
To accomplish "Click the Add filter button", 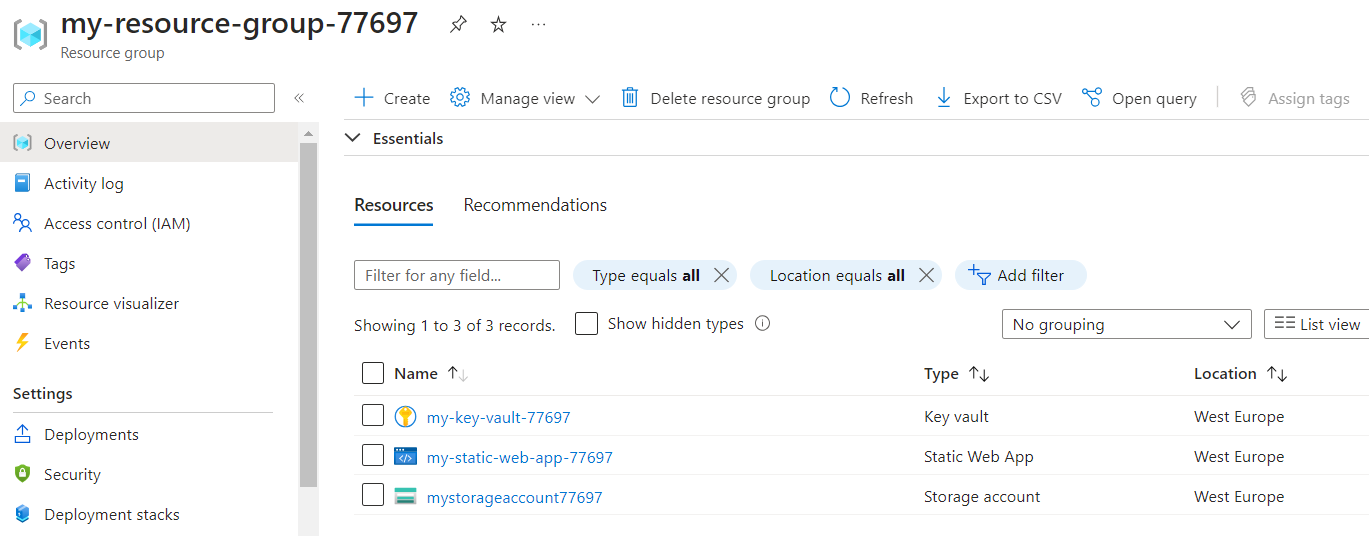I will 1020,276.
